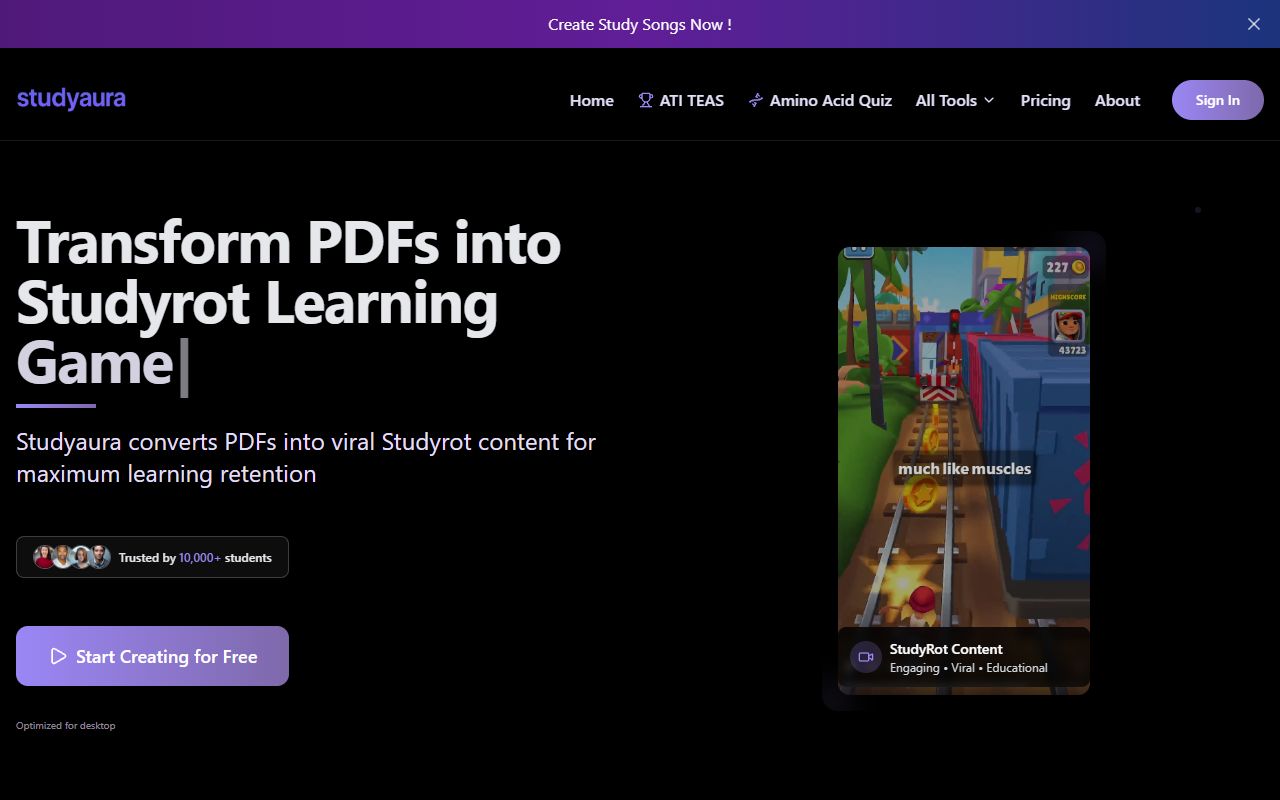The width and height of the screenshot is (1280, 800).
Task: Dismiss the Create Study Songs banner
Action: coord(1253,23)
